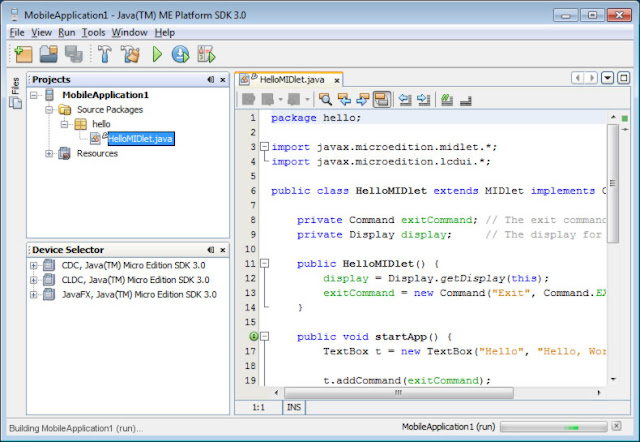Click the CLDC device platform icon

click(49, 280)
